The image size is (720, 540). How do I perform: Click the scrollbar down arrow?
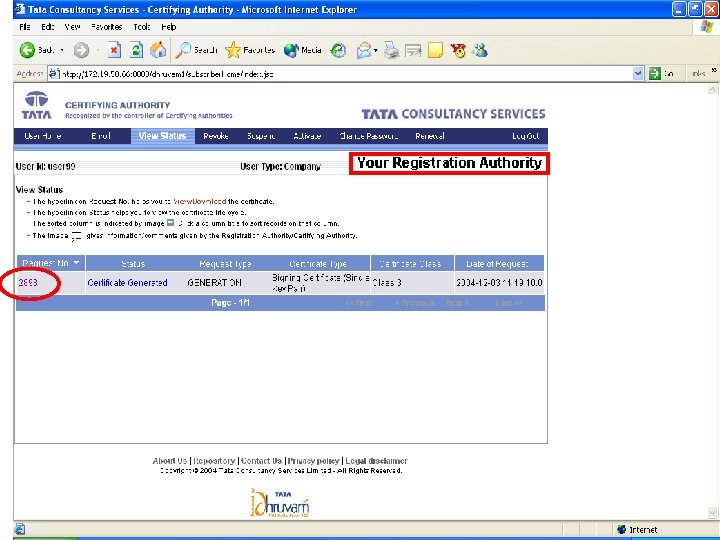coord(712,512)
